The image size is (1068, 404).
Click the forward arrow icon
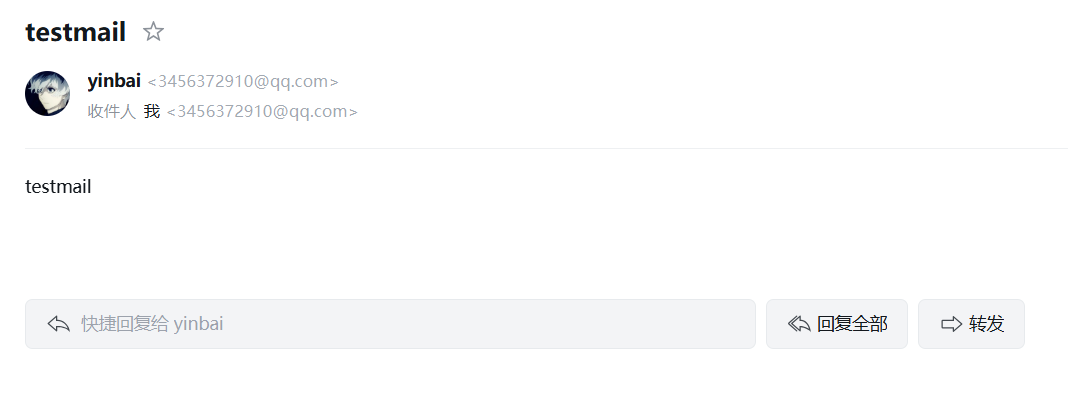click(952, 324)
